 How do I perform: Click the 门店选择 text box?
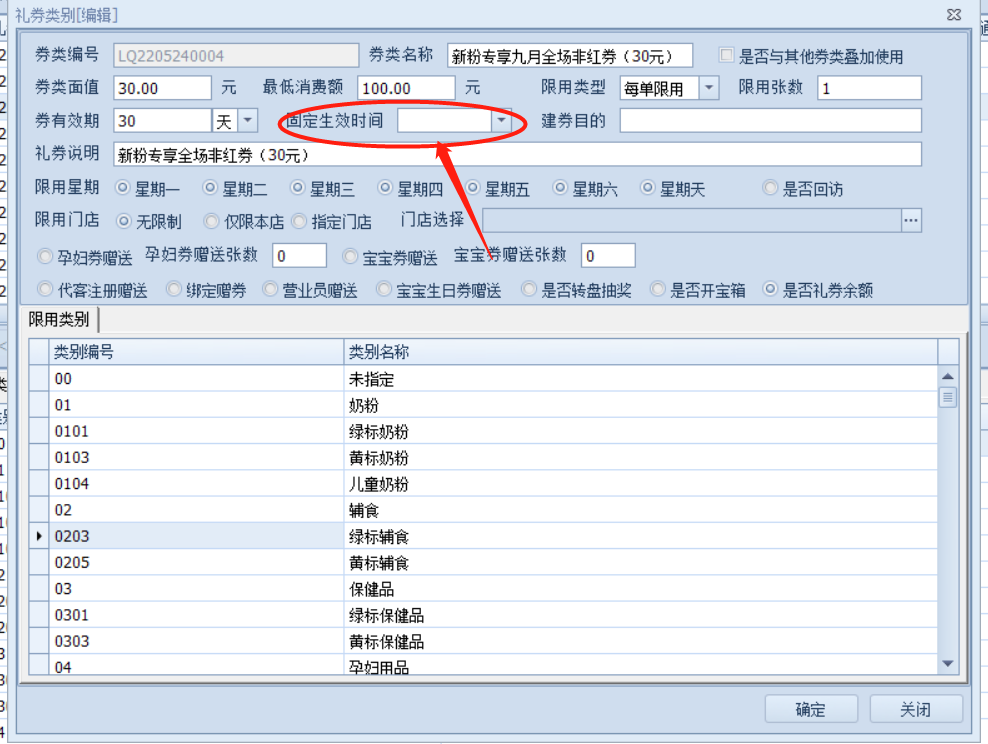[692, 220]
